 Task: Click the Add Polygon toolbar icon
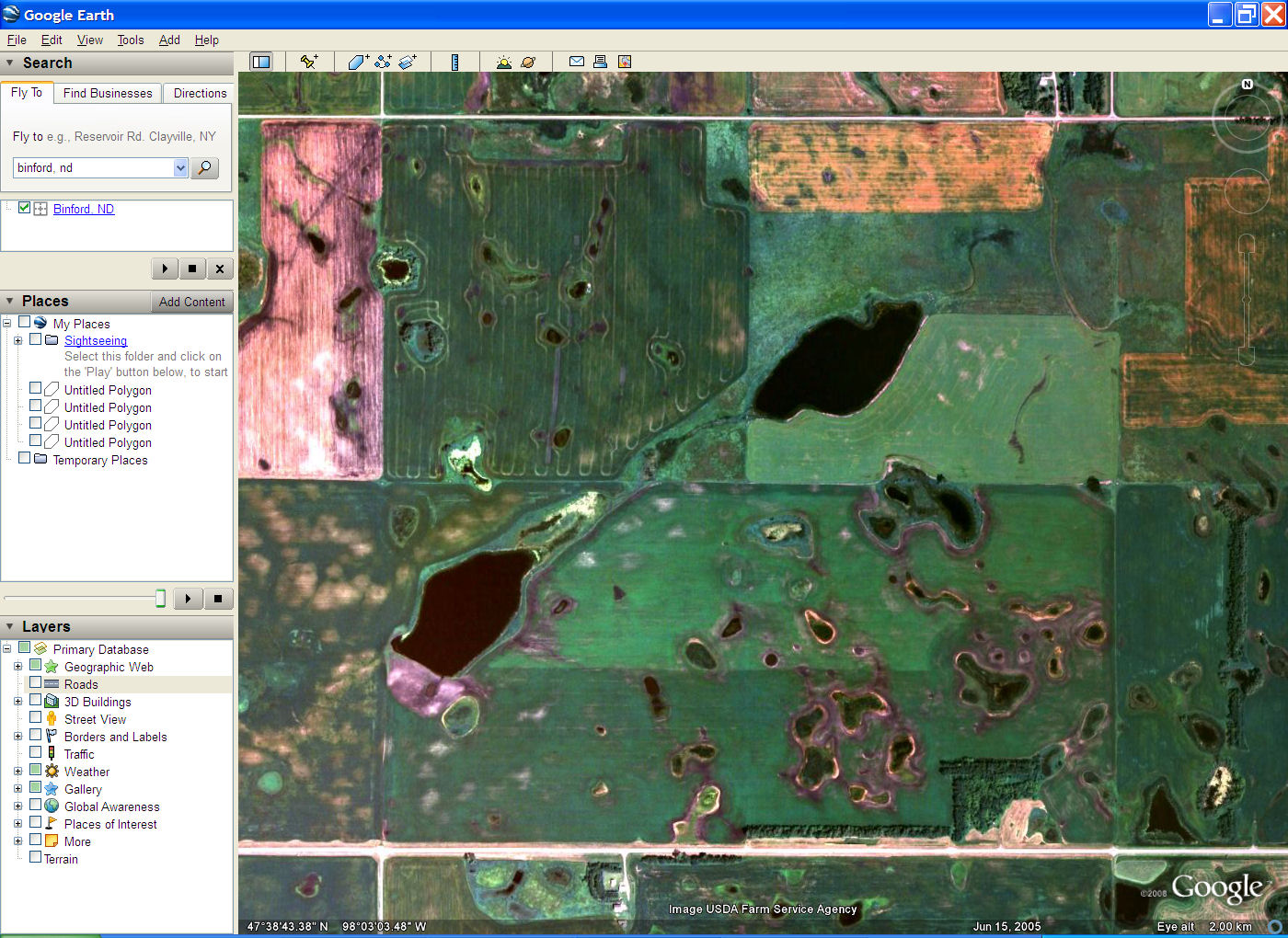pyautogui.click(x=358, y=62)
